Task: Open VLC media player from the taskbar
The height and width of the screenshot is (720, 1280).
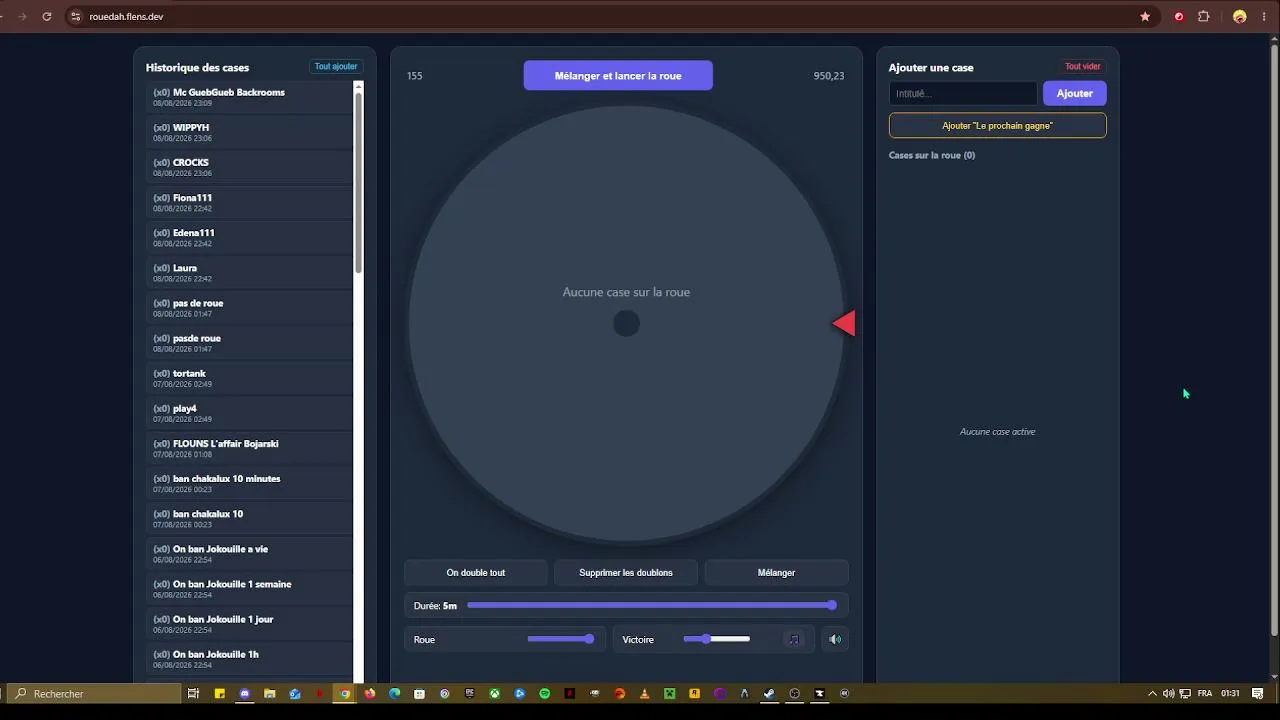Action: [645, 693]
